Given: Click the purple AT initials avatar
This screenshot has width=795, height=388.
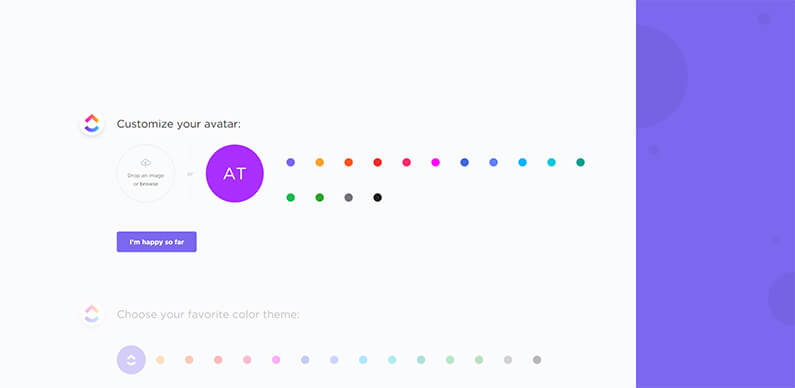Looking at the screenshot, I should coord(235,173).
